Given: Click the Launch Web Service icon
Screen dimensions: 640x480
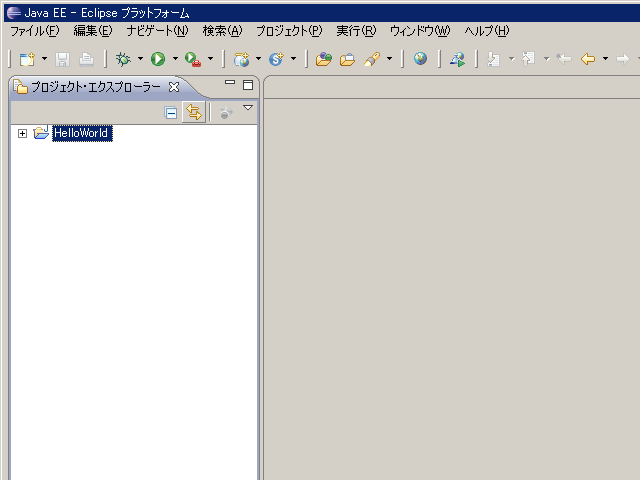Looking at the screenshot, I should coord(458,59).
